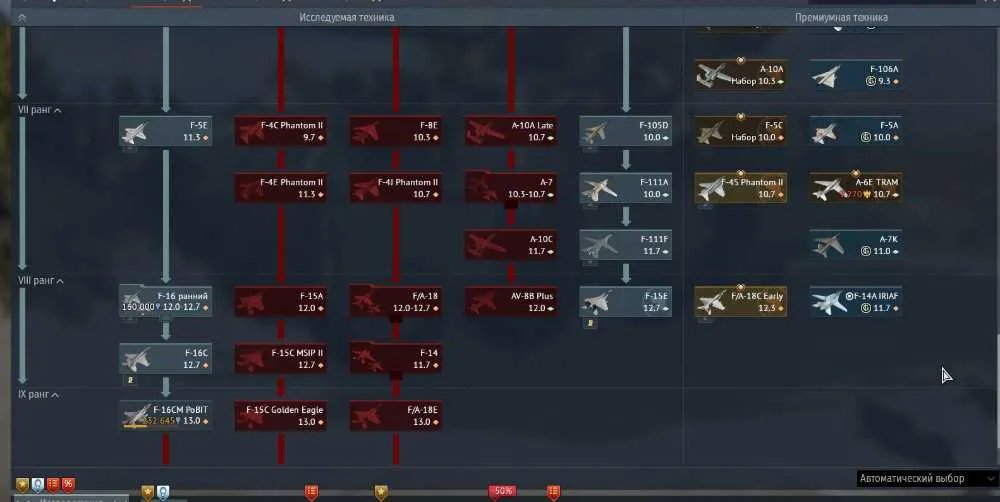The height and width of the screenshot is (502, 1000).
Task: Open premium A-7K 11.0 card
Action: [x=856, y=245]
